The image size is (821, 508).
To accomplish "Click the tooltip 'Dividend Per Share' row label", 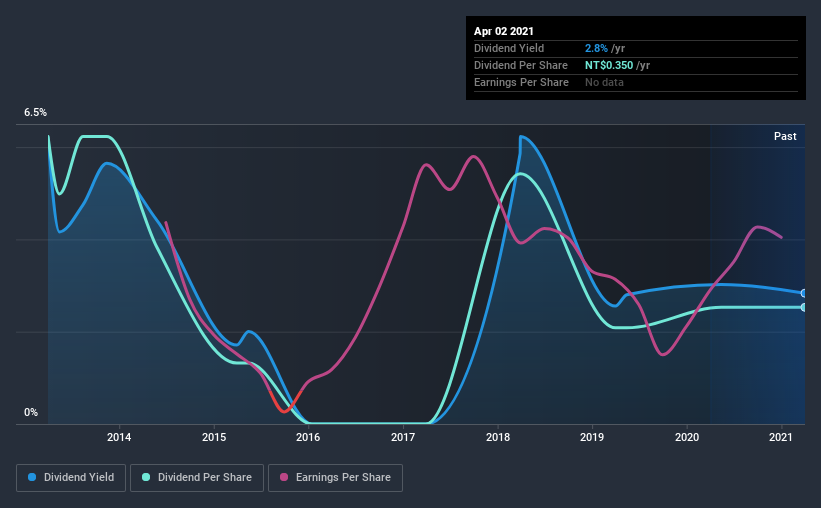I will click(x=520, y=65).
